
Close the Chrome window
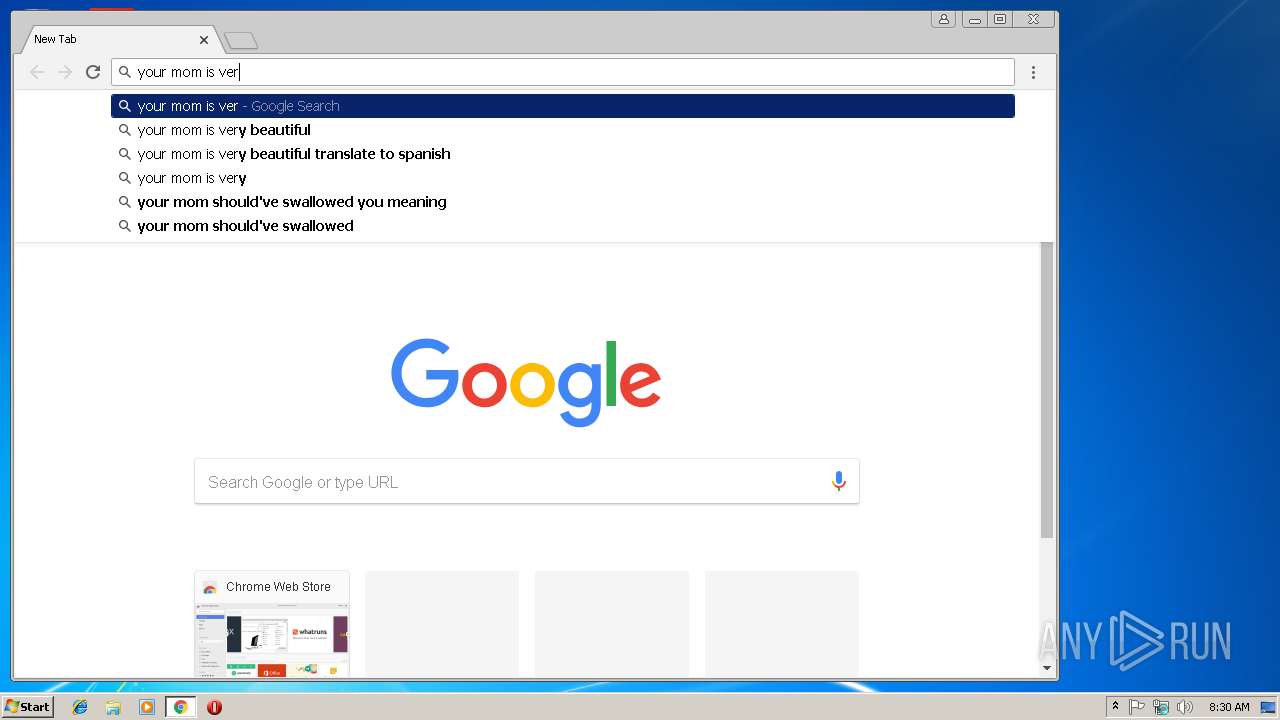pos(1033,19)
